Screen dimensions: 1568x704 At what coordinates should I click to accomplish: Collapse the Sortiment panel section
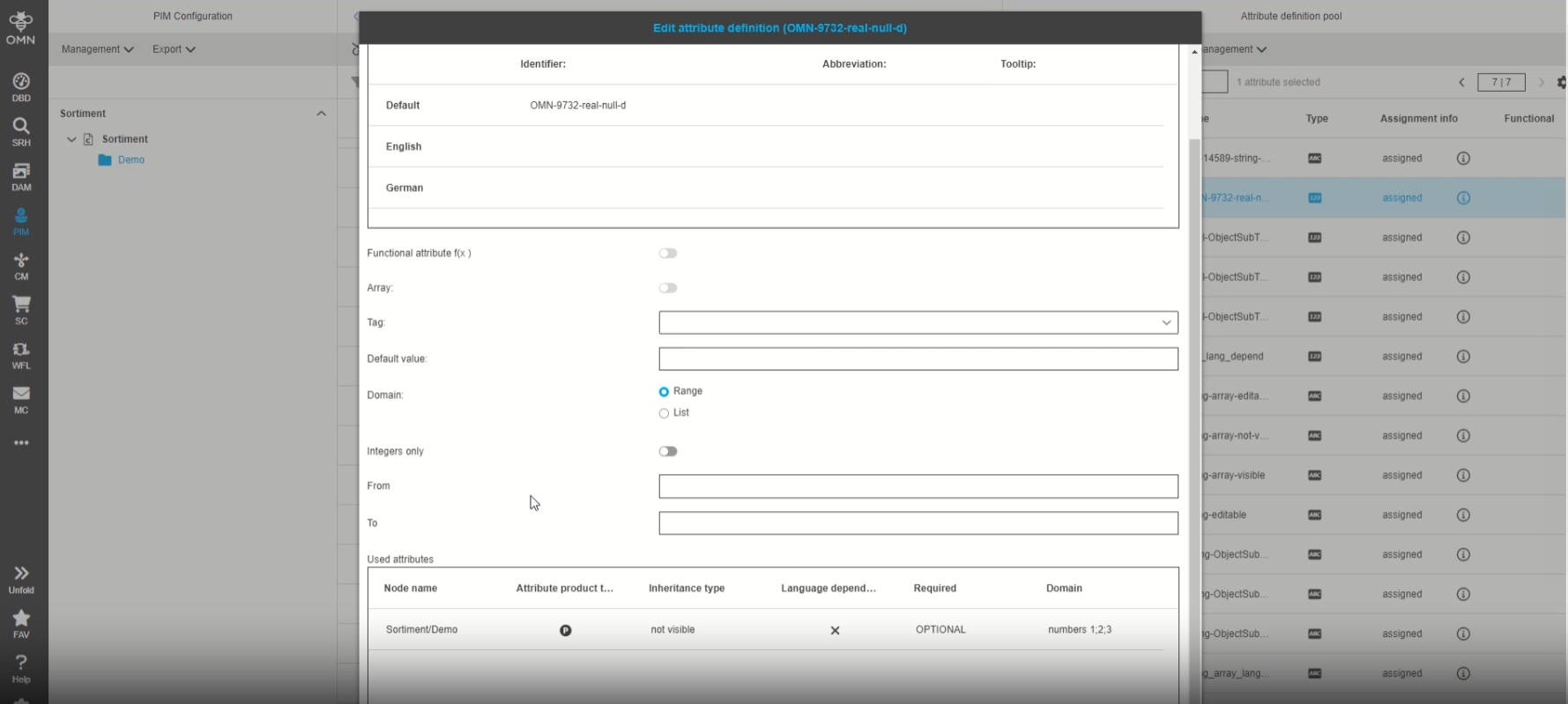click(321, 114)
